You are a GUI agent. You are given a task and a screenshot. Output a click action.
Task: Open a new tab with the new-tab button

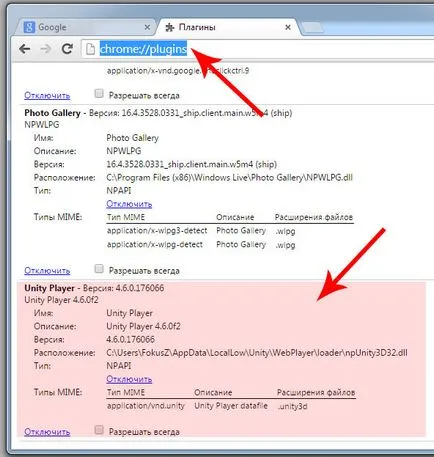click(x=312, y=28)
